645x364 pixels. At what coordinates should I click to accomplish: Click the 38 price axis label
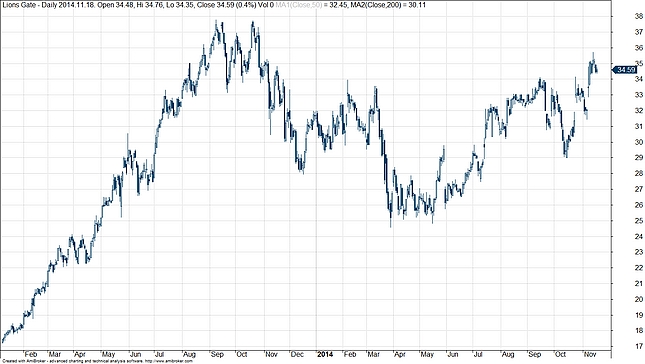(x=639, y=16)
